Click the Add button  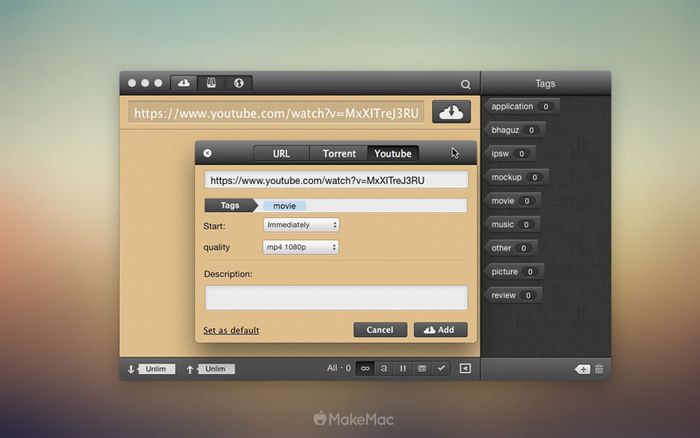pos(441,330)
